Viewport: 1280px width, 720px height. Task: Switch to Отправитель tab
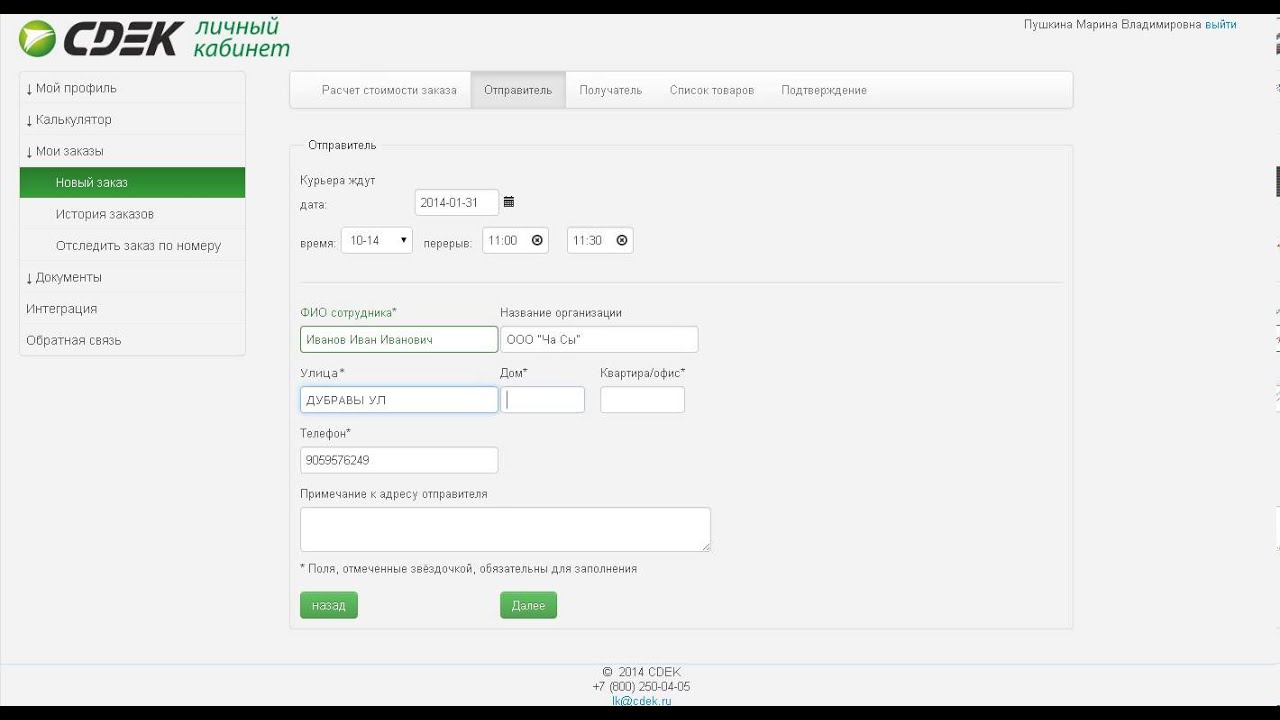pyautogui.click(x=518, y=90)
